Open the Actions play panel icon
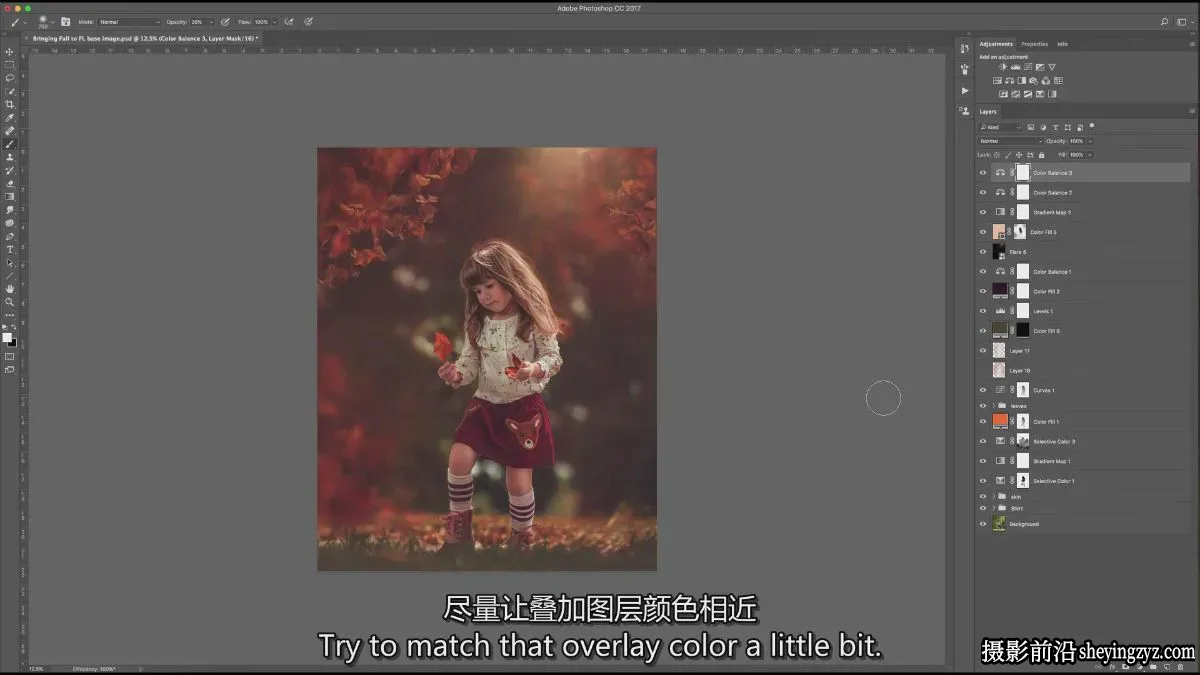 click(x=964, y=90)
